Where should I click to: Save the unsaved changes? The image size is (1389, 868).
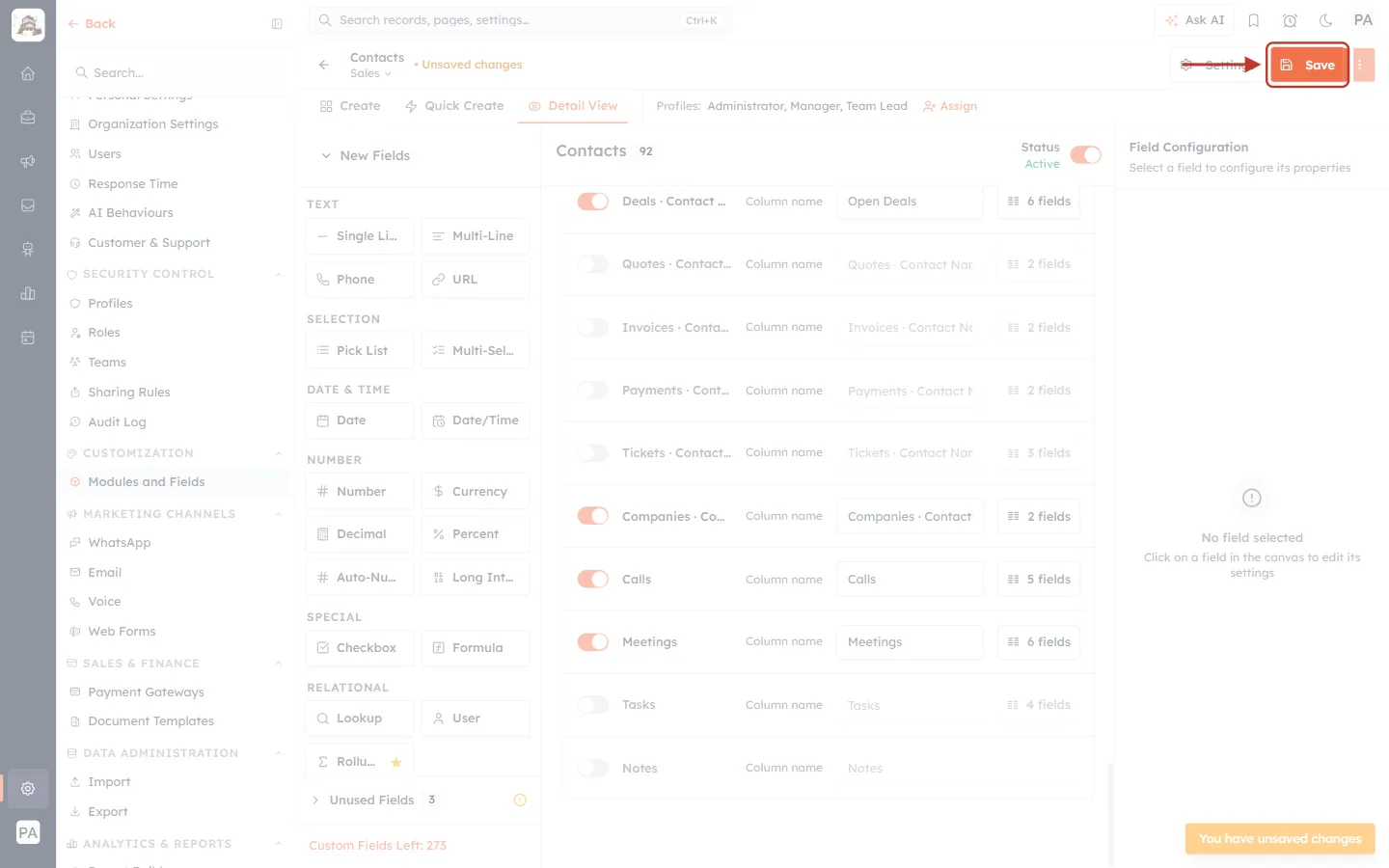pyautogui.click(x=1308, y=65)
